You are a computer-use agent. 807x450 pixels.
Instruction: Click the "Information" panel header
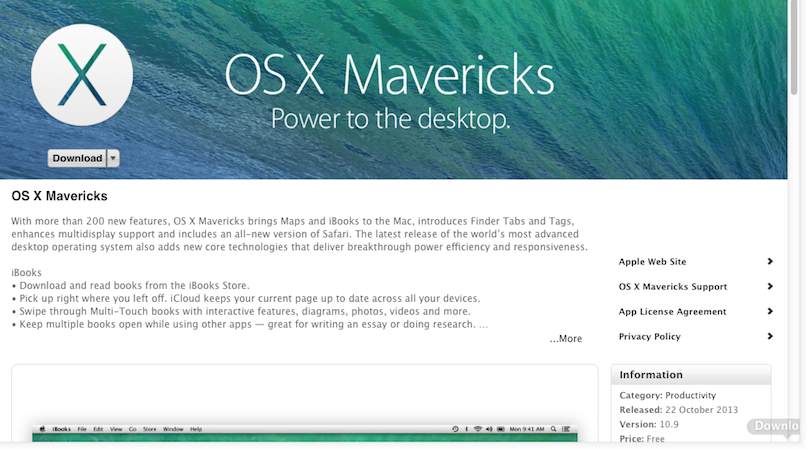691,375
